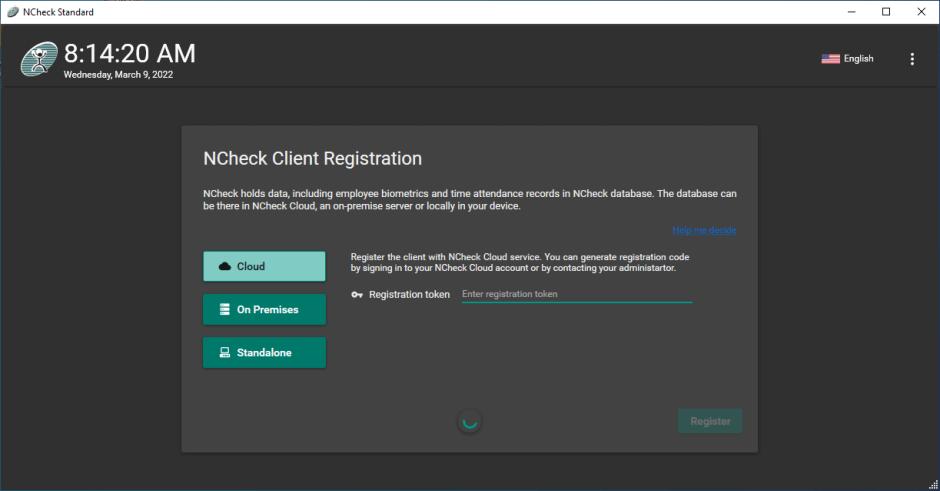This screenshot has width=940, height=491.
Task: Click the window resize grip corner
Action: pyautogui.click(x=934, y=485)
